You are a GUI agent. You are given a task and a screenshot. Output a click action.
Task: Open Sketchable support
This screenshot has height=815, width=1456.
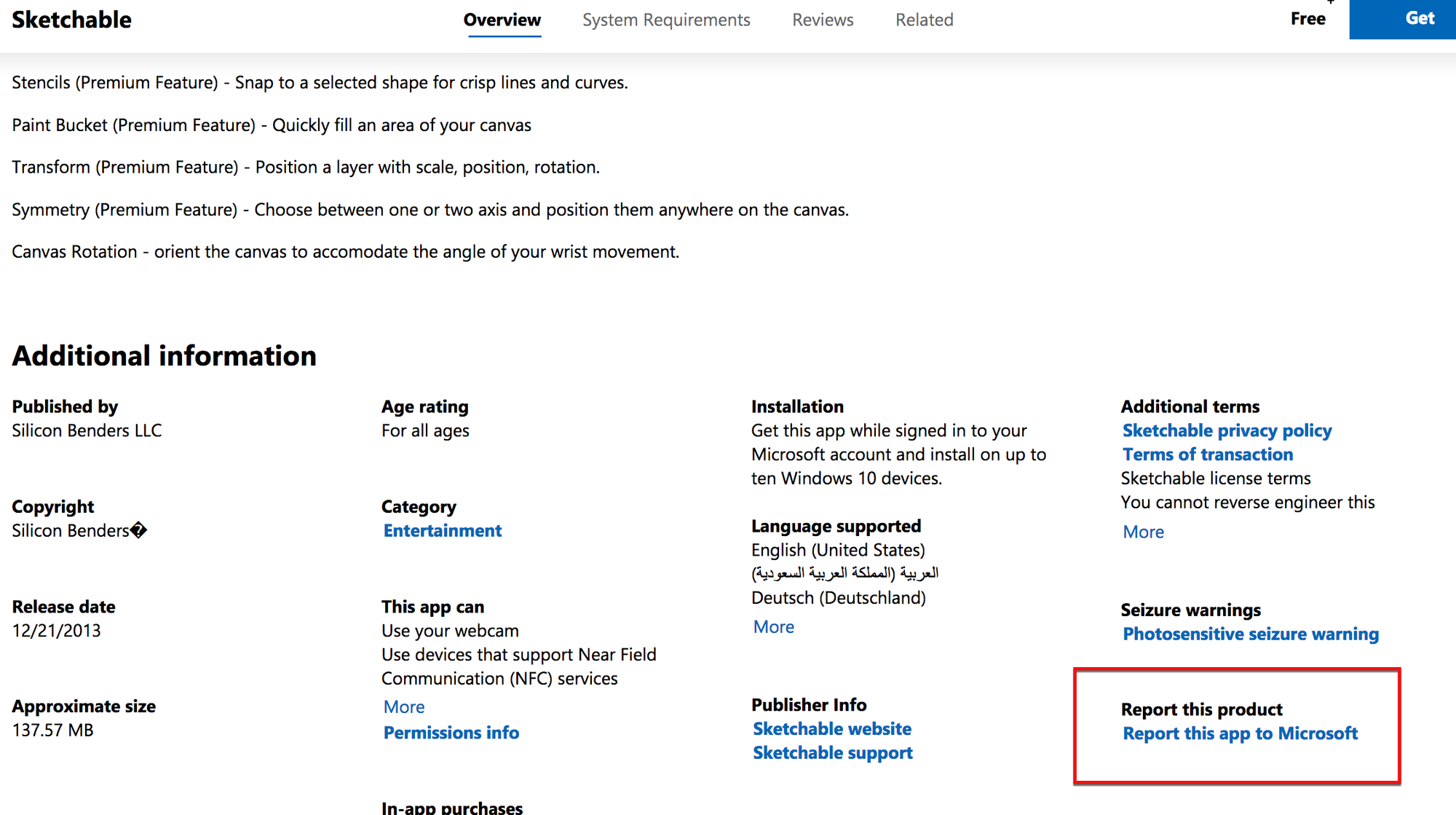pyautogui.click(x=832, y=752)
